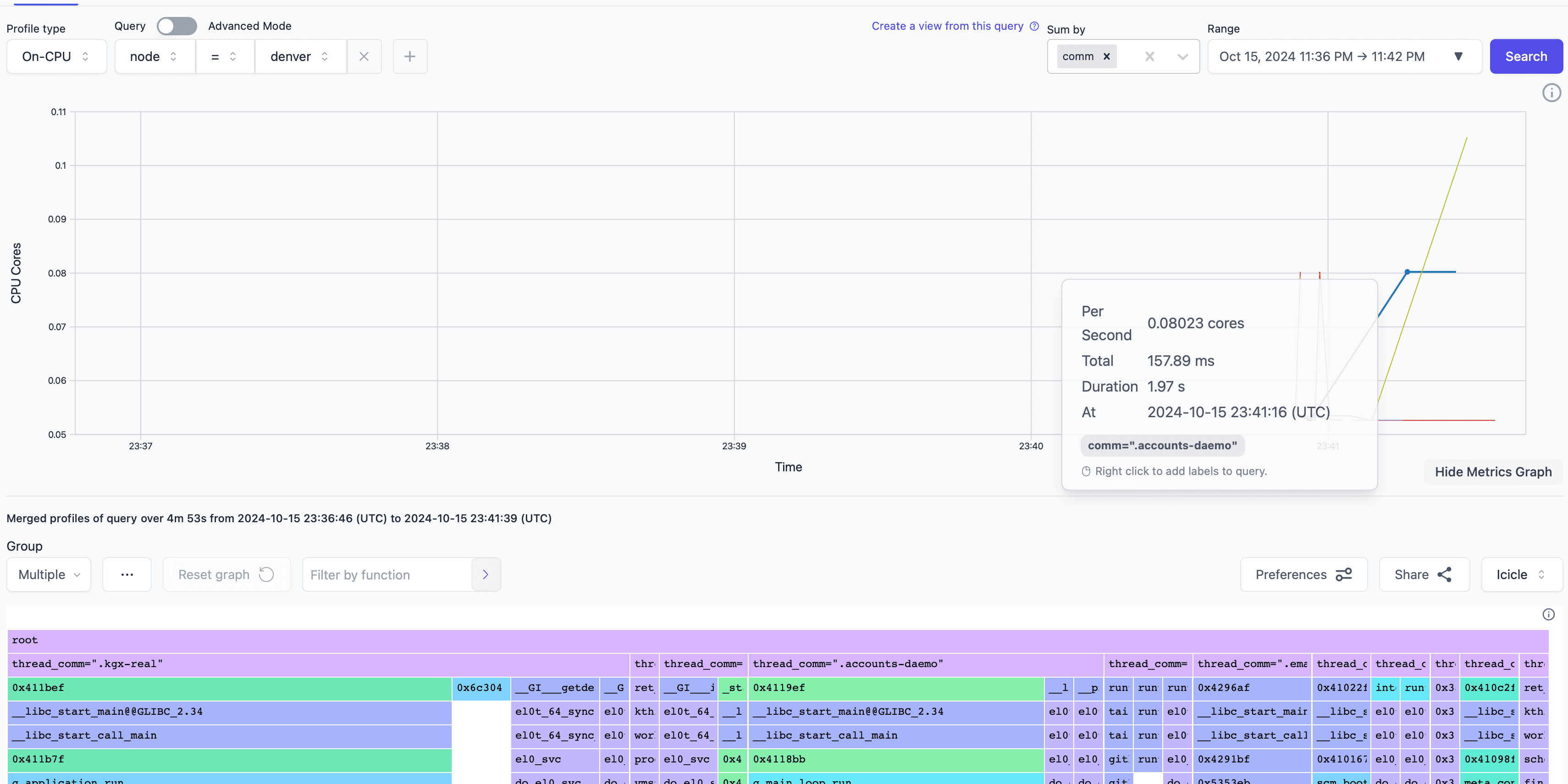Open Create a view from this query
Screen dimensions: 1568x784
[947, 26]
